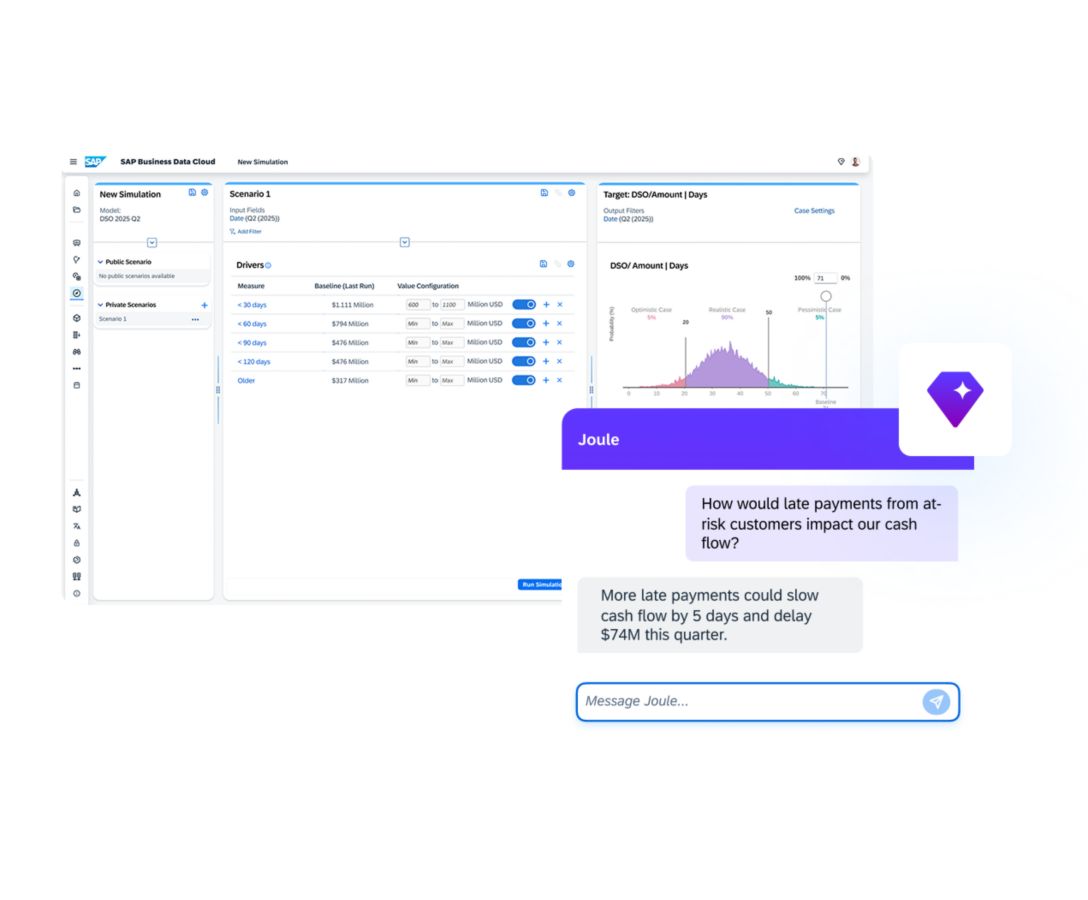
Task: Open the hamburger navigation menu
Action: pyautogui.click(x=73, y=162)
